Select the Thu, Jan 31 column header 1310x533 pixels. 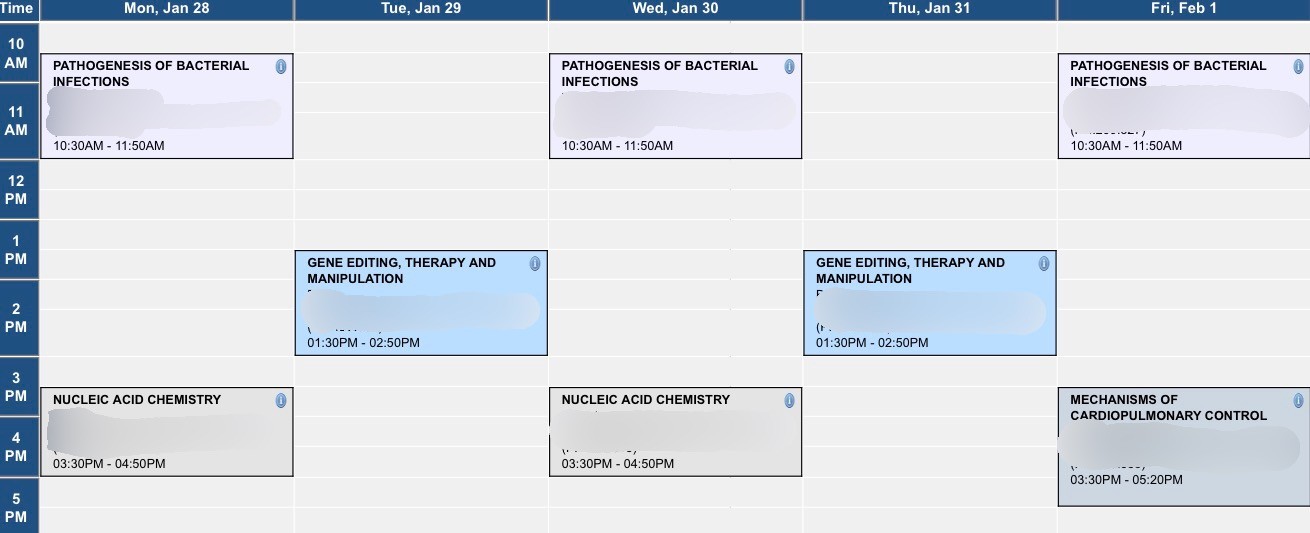tap(930, 9)
